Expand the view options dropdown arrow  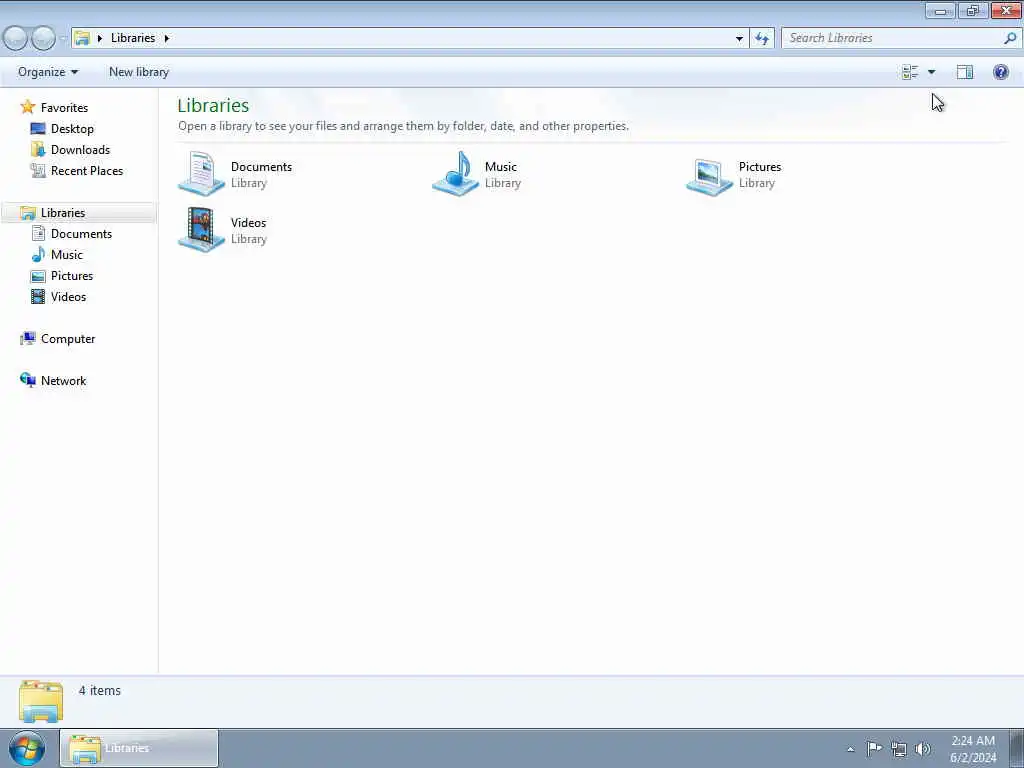[931, 72]
